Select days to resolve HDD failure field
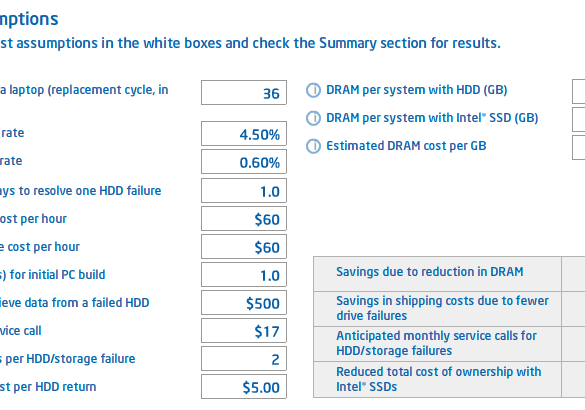The height and width of the screenshot is (410, 585). (x=244, y=191)
